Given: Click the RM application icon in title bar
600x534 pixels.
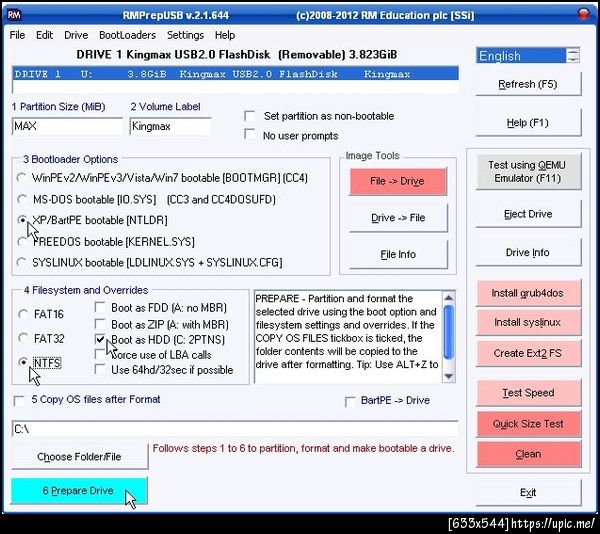Looking at the screenshot, I should pyautogui.click(x=14, y=15).
